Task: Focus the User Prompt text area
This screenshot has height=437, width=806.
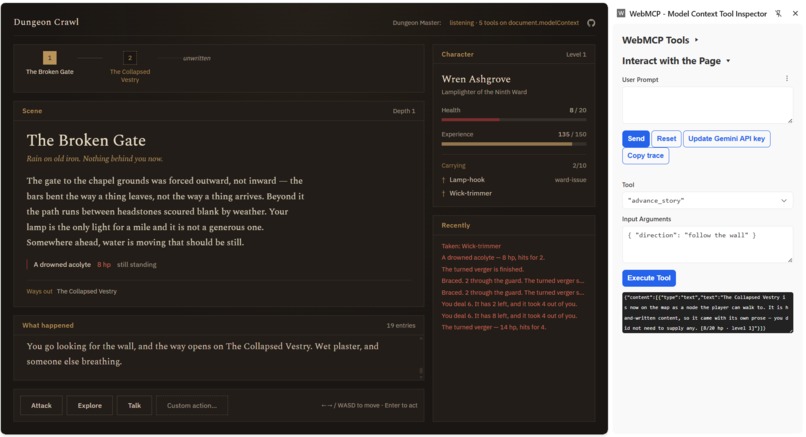Action: 707,105
